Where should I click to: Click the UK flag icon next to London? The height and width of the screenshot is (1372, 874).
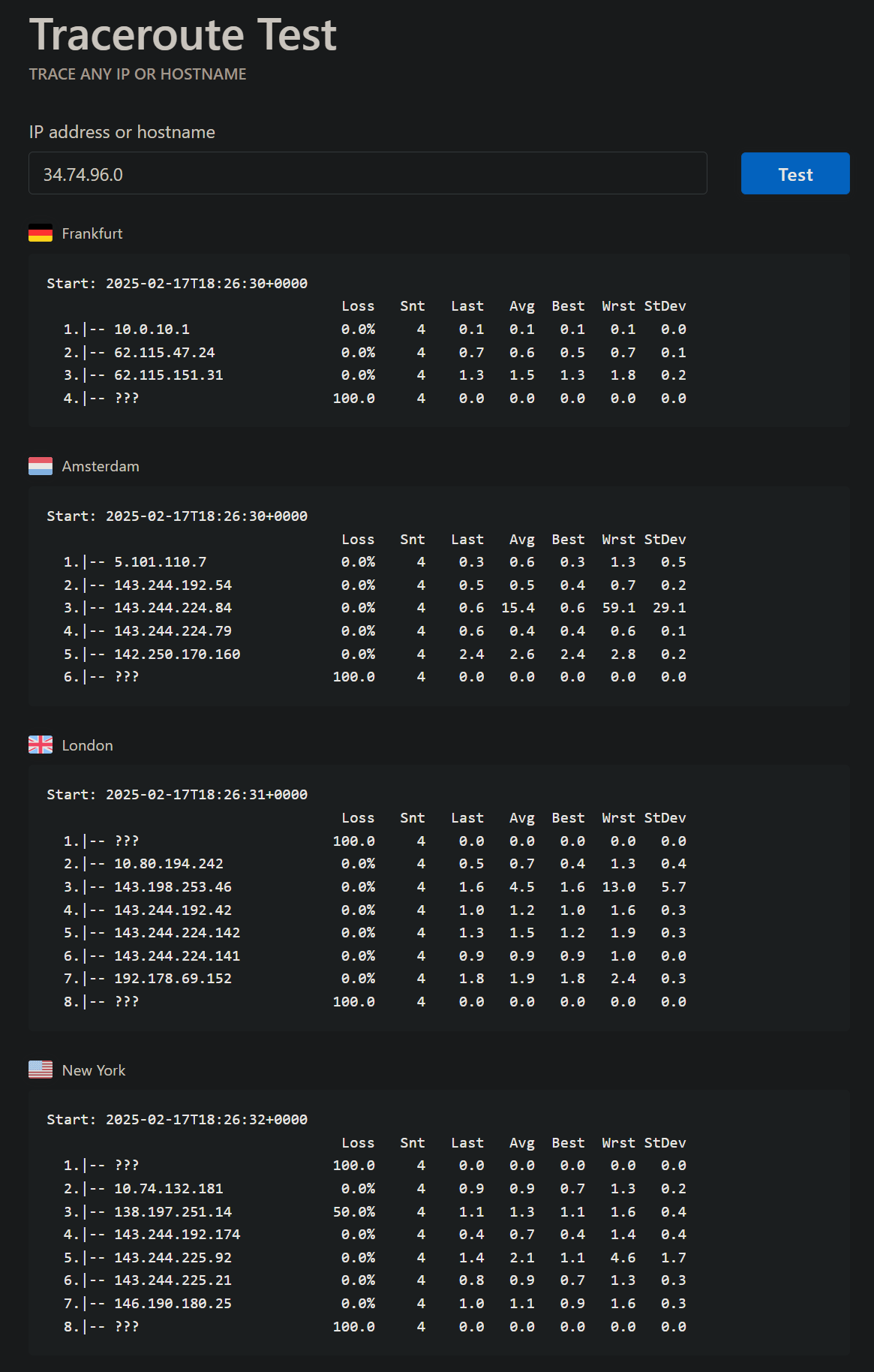click(41, 745)
